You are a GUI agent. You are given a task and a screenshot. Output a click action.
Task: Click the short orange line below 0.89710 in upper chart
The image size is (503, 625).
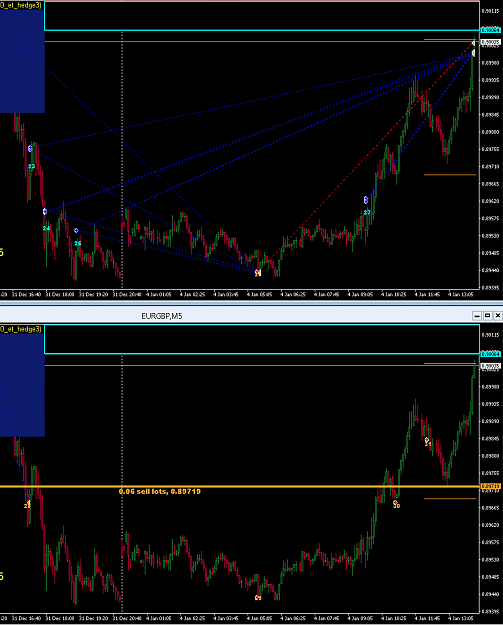[x=450, y=175]
